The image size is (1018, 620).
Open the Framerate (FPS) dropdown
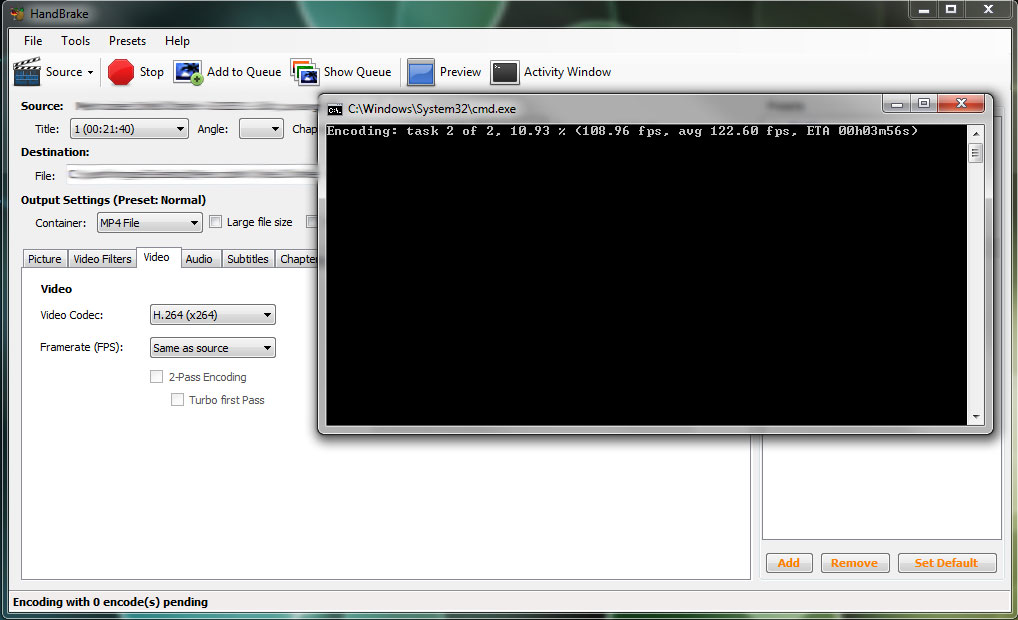pyautogui.click(x=212, y=348)
